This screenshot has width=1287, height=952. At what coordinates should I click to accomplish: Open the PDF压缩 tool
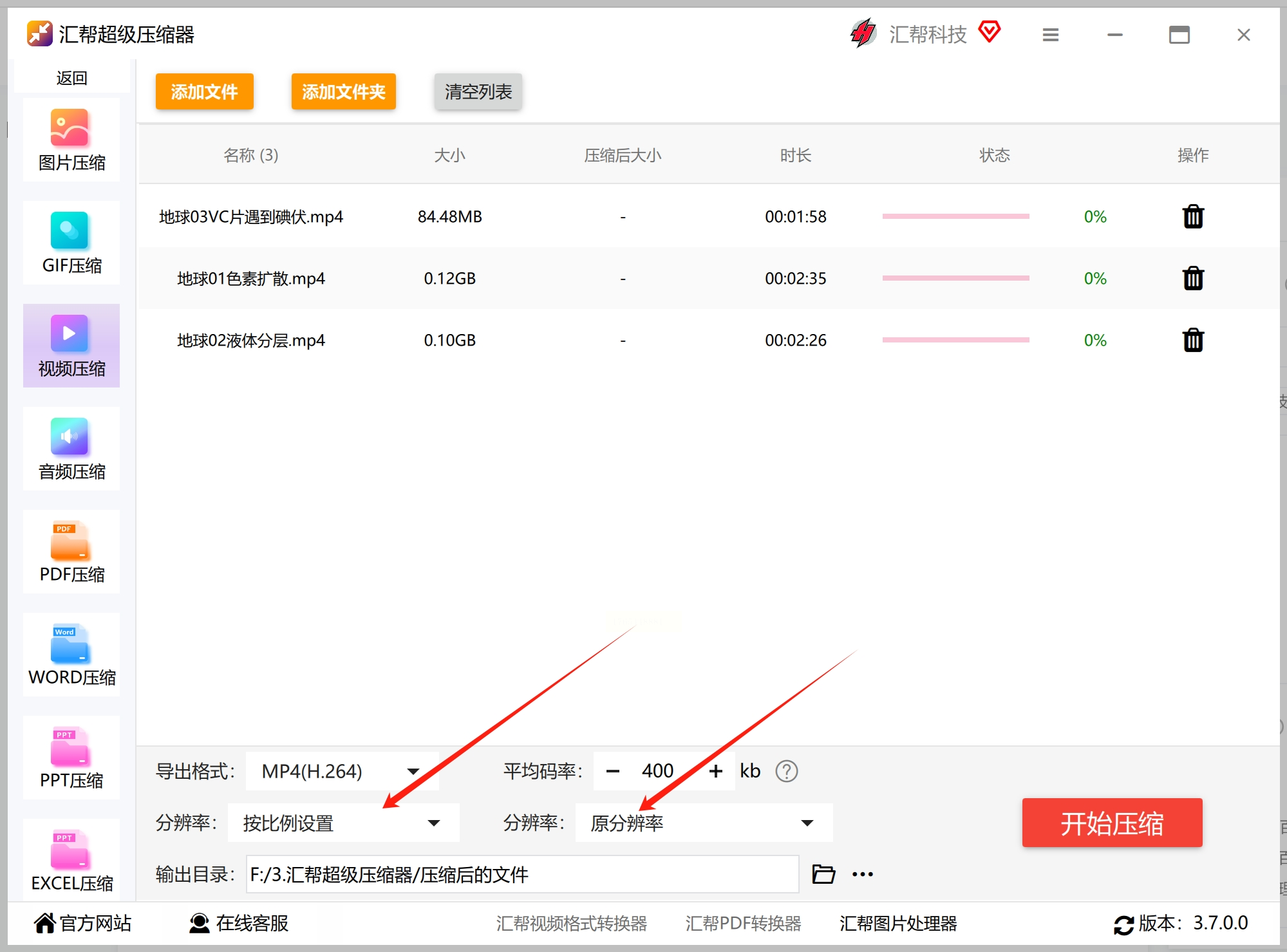[x=71, y=552]
